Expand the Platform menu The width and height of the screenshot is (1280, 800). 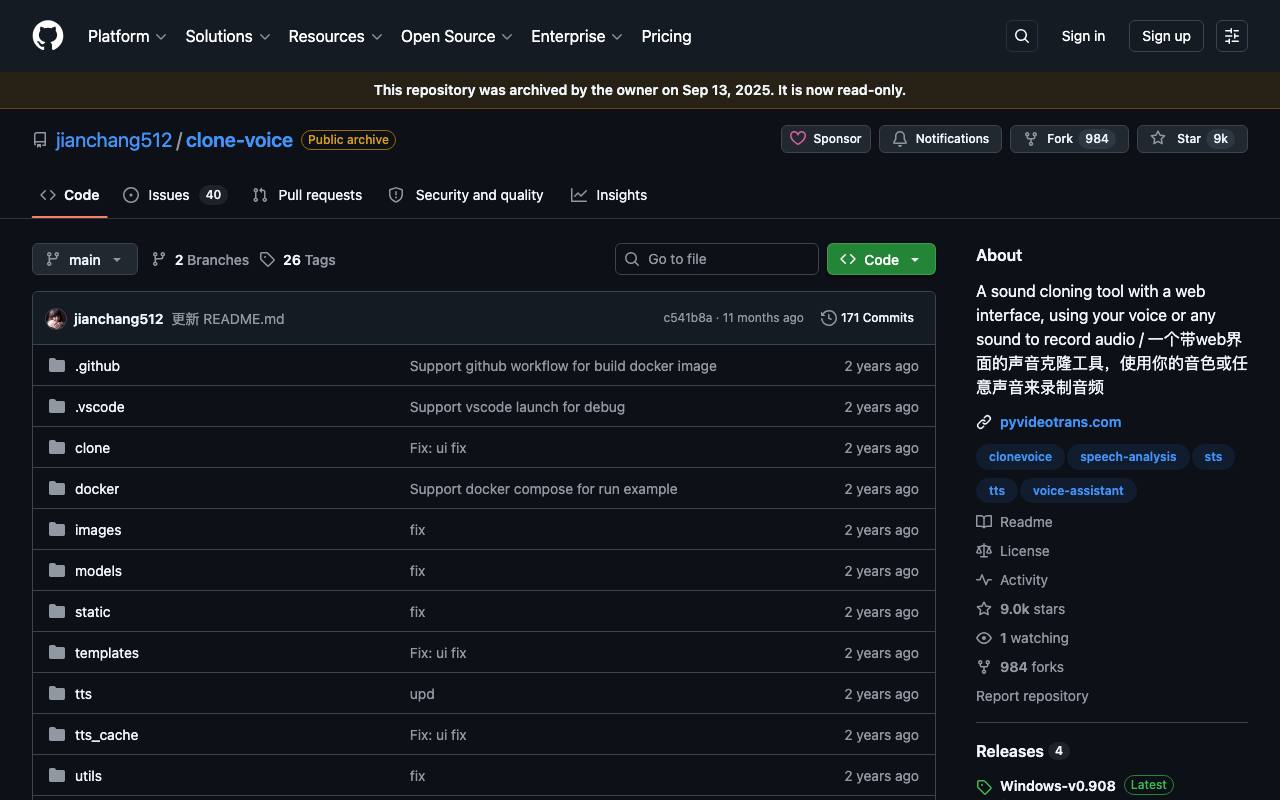pyautogui.click(x=127, y=36)
